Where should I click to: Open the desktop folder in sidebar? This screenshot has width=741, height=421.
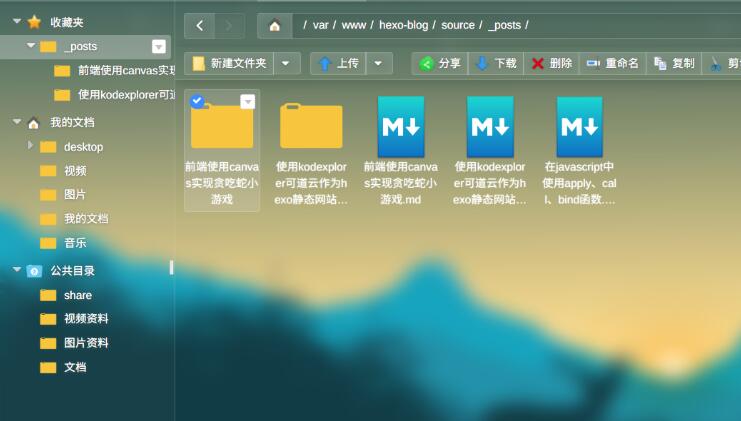[x=83, y=147]
